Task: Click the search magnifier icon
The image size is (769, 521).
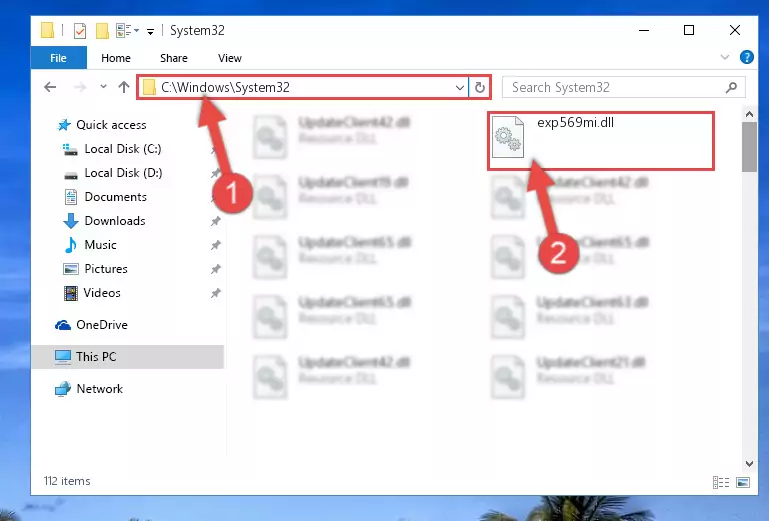Action: 731,87
